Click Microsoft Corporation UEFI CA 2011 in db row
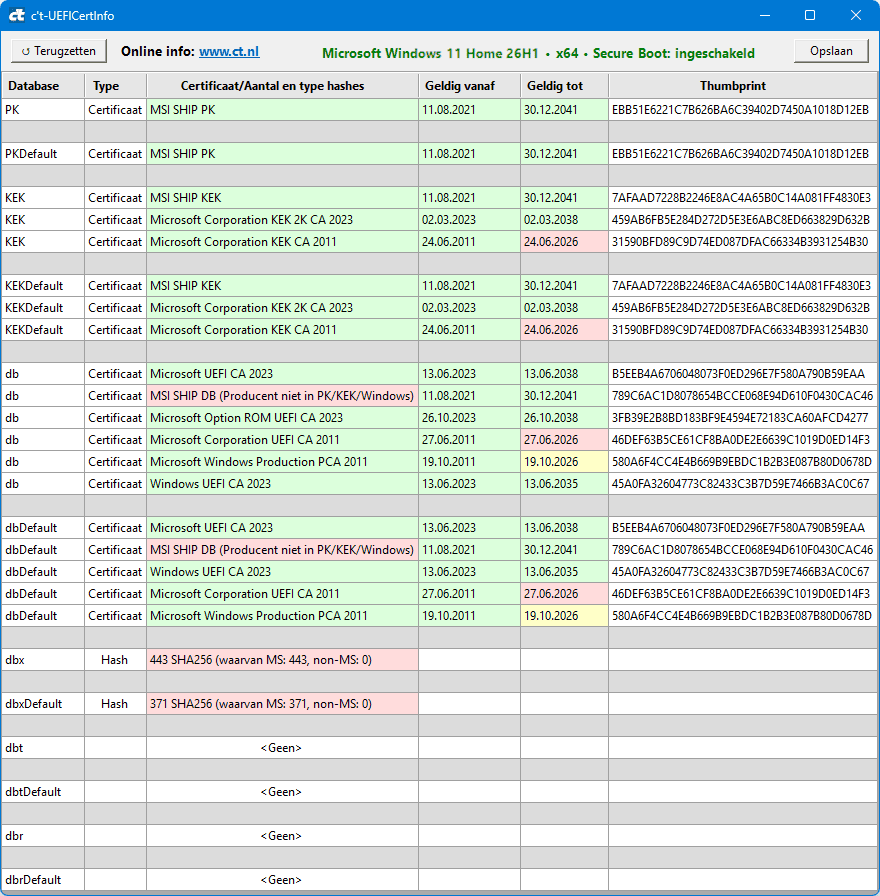Image resolution: width=880 pixels, height=896 pixels. tap(282, 440)
